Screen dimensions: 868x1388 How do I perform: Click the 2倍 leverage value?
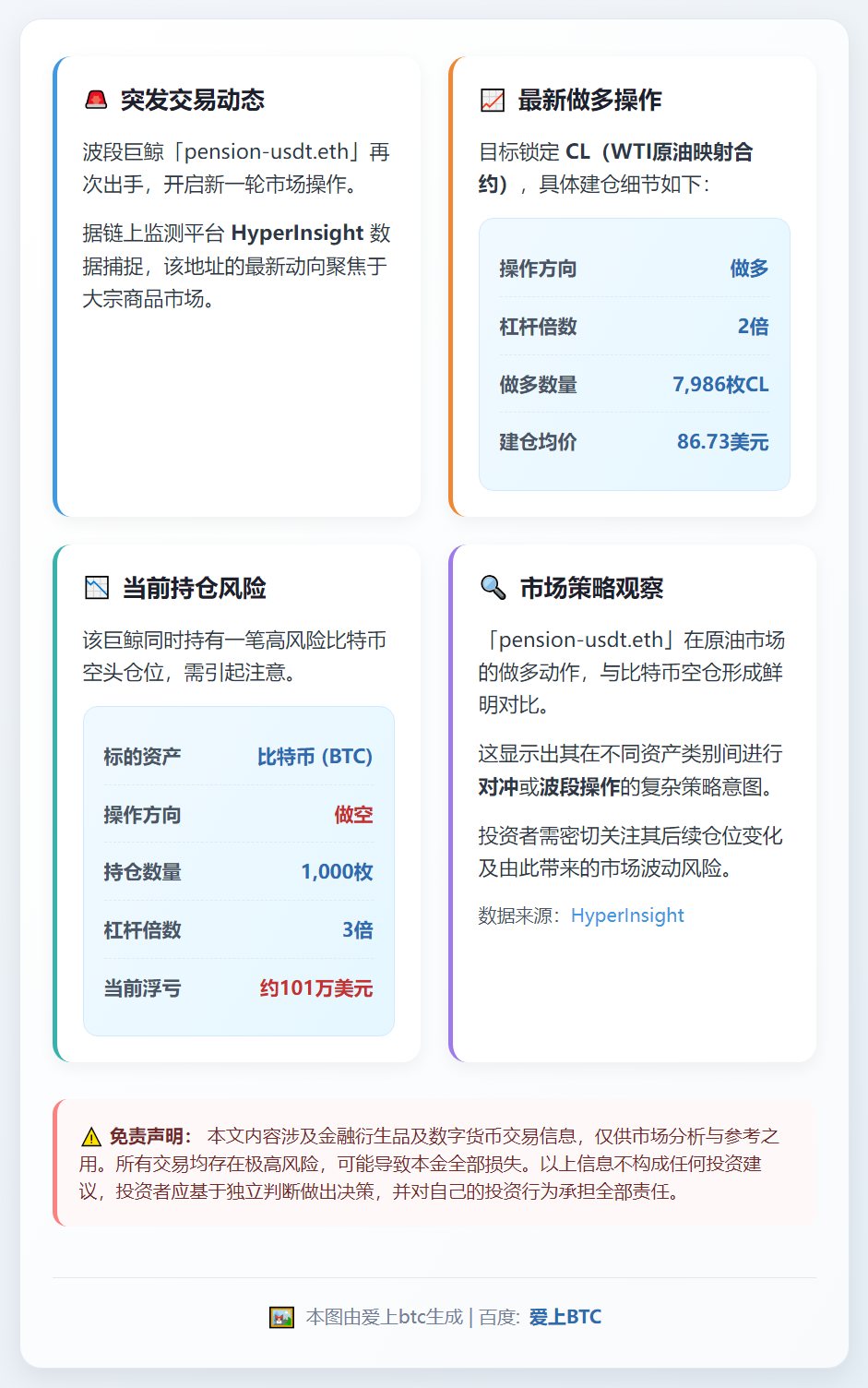[753, 327]
